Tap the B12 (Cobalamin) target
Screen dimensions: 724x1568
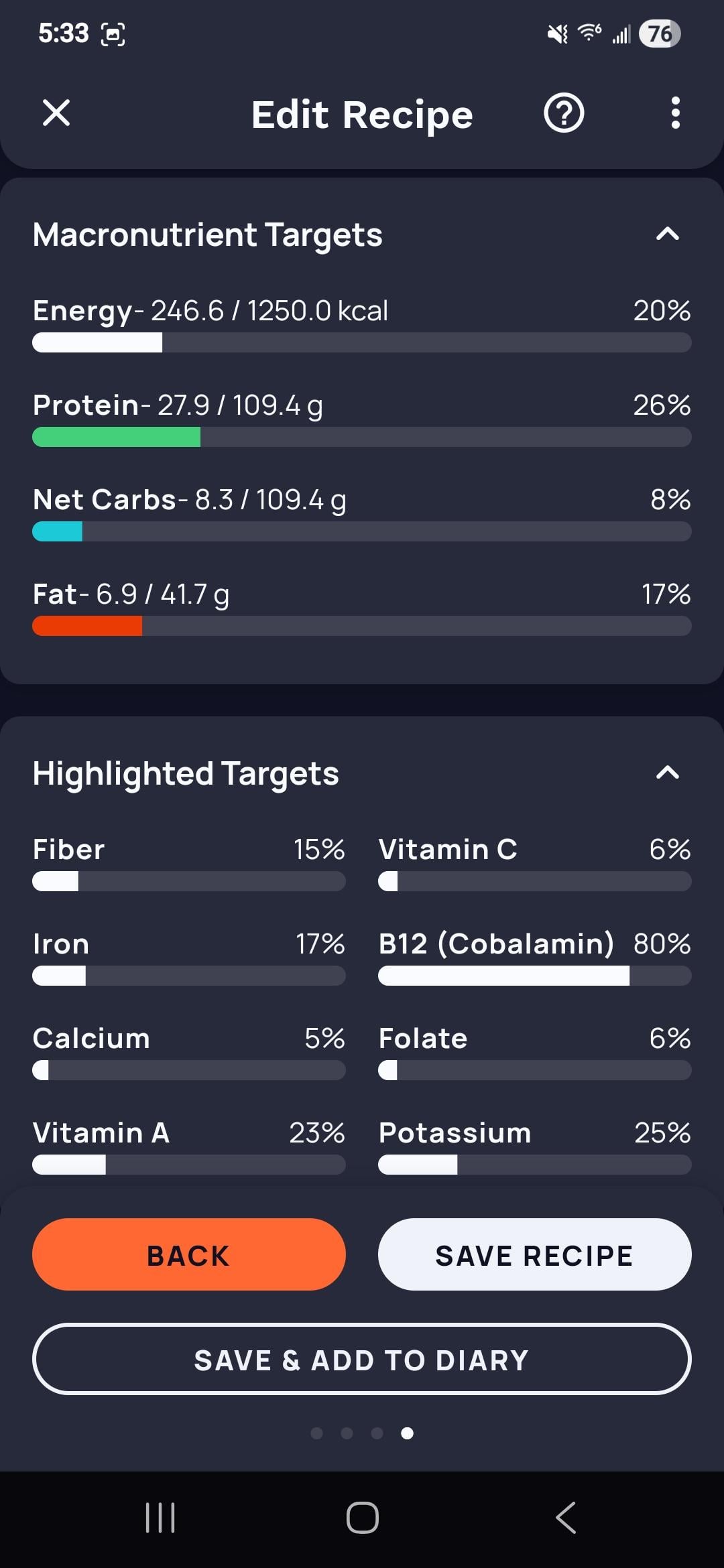pos(534,958)
